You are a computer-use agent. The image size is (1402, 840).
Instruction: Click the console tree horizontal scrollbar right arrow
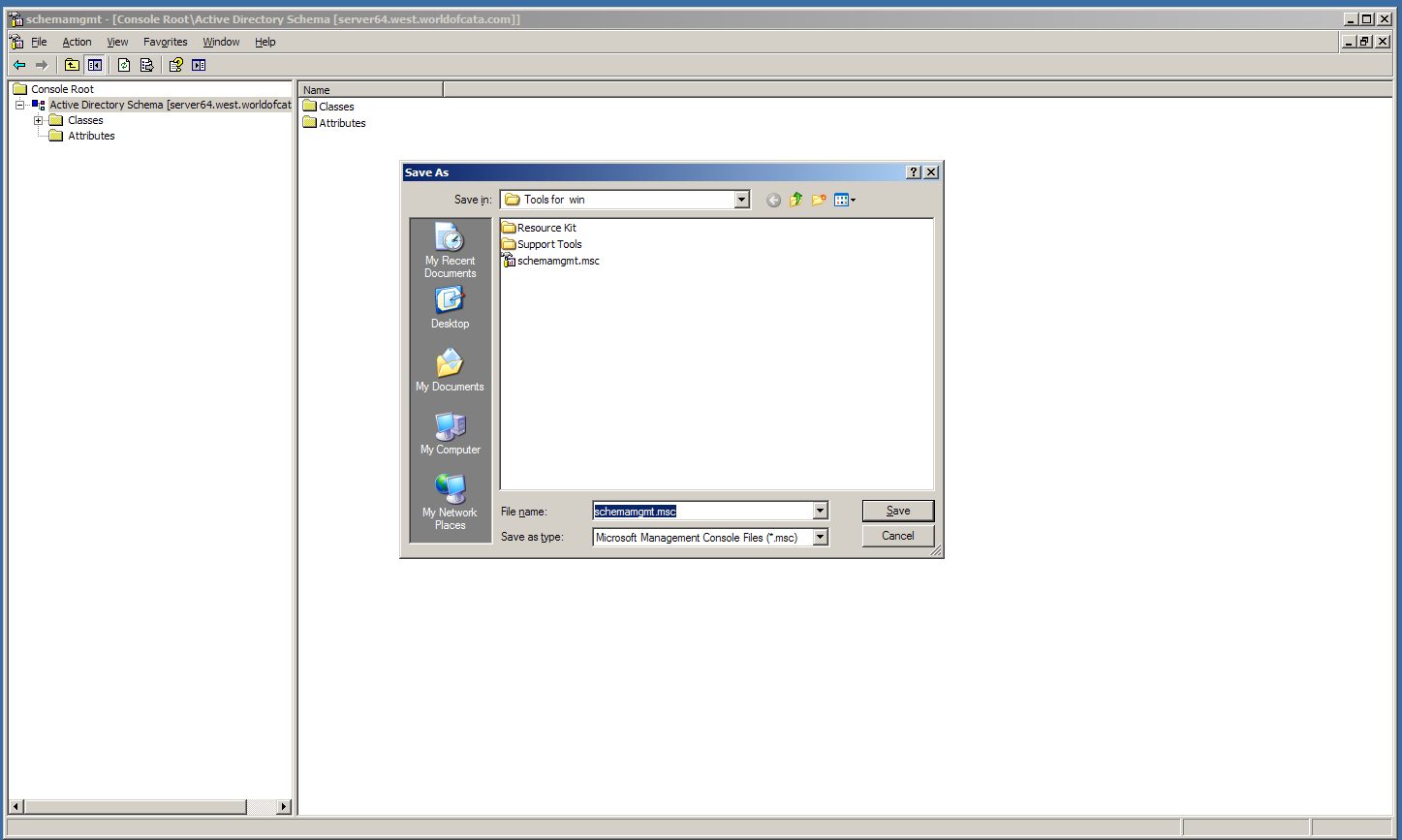click(x=284, y=806)
